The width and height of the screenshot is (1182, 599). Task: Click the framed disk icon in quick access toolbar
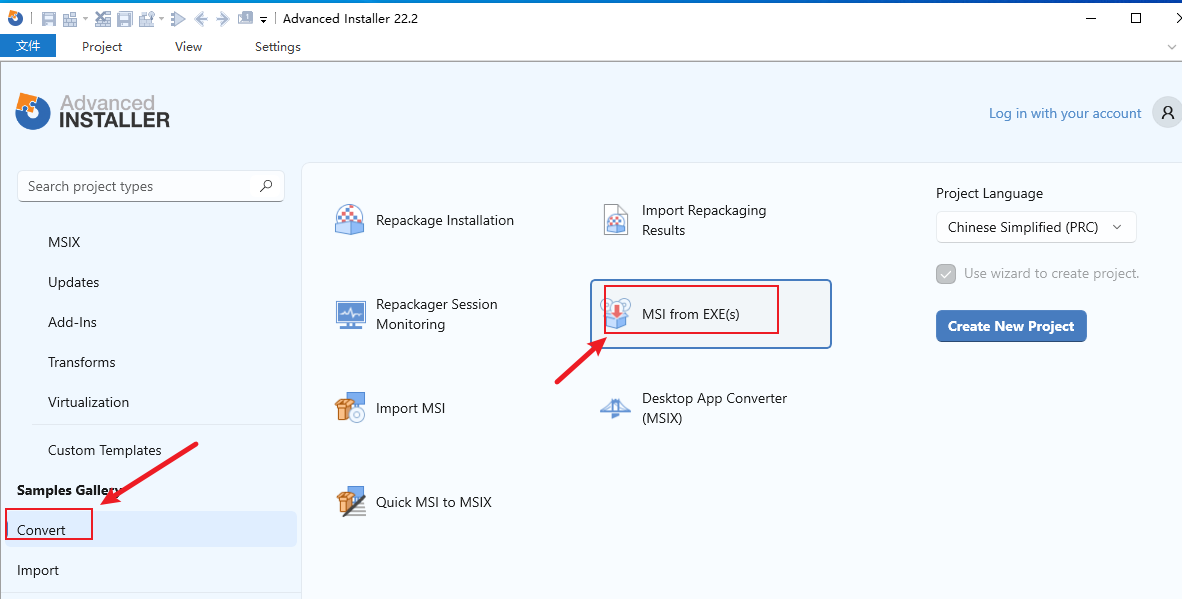click(x=125, y=19)
